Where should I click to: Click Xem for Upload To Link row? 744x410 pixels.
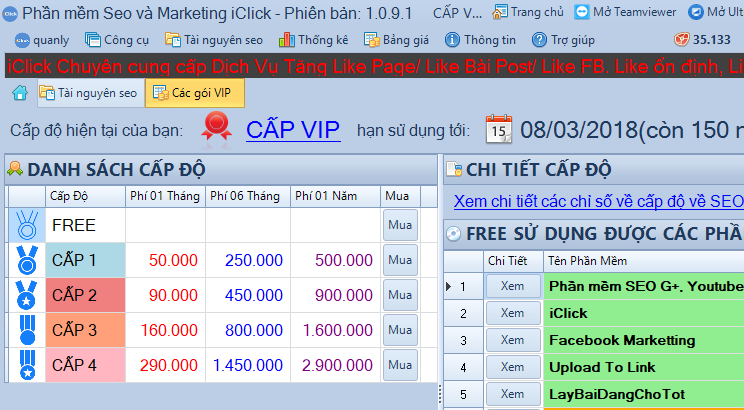(513, 367)
